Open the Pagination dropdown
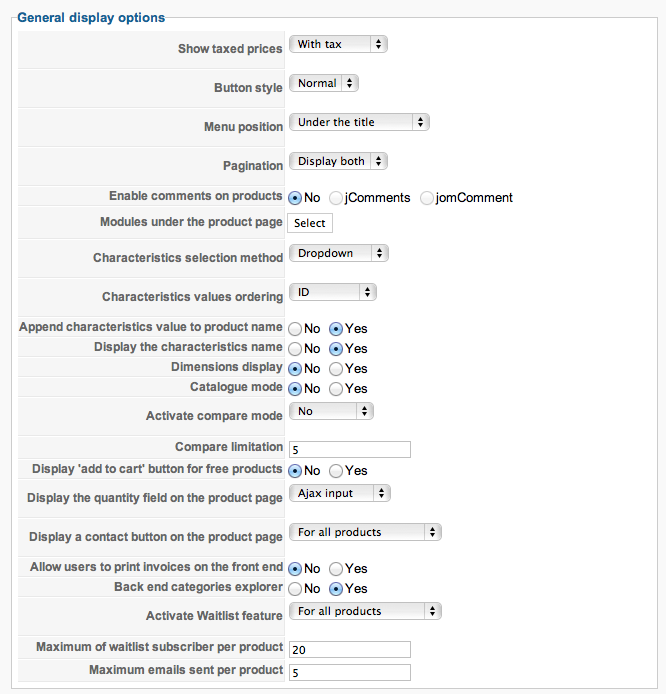Viewport: 666px width, 694px height. (337, 161)
